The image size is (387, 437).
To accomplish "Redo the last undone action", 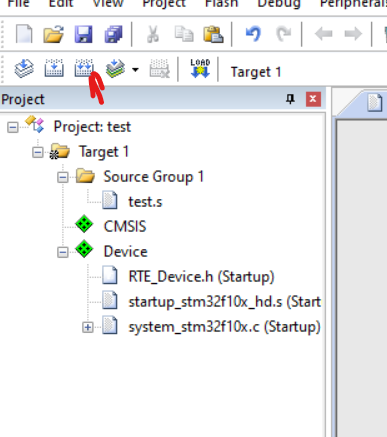I will [x=284, y=34].
